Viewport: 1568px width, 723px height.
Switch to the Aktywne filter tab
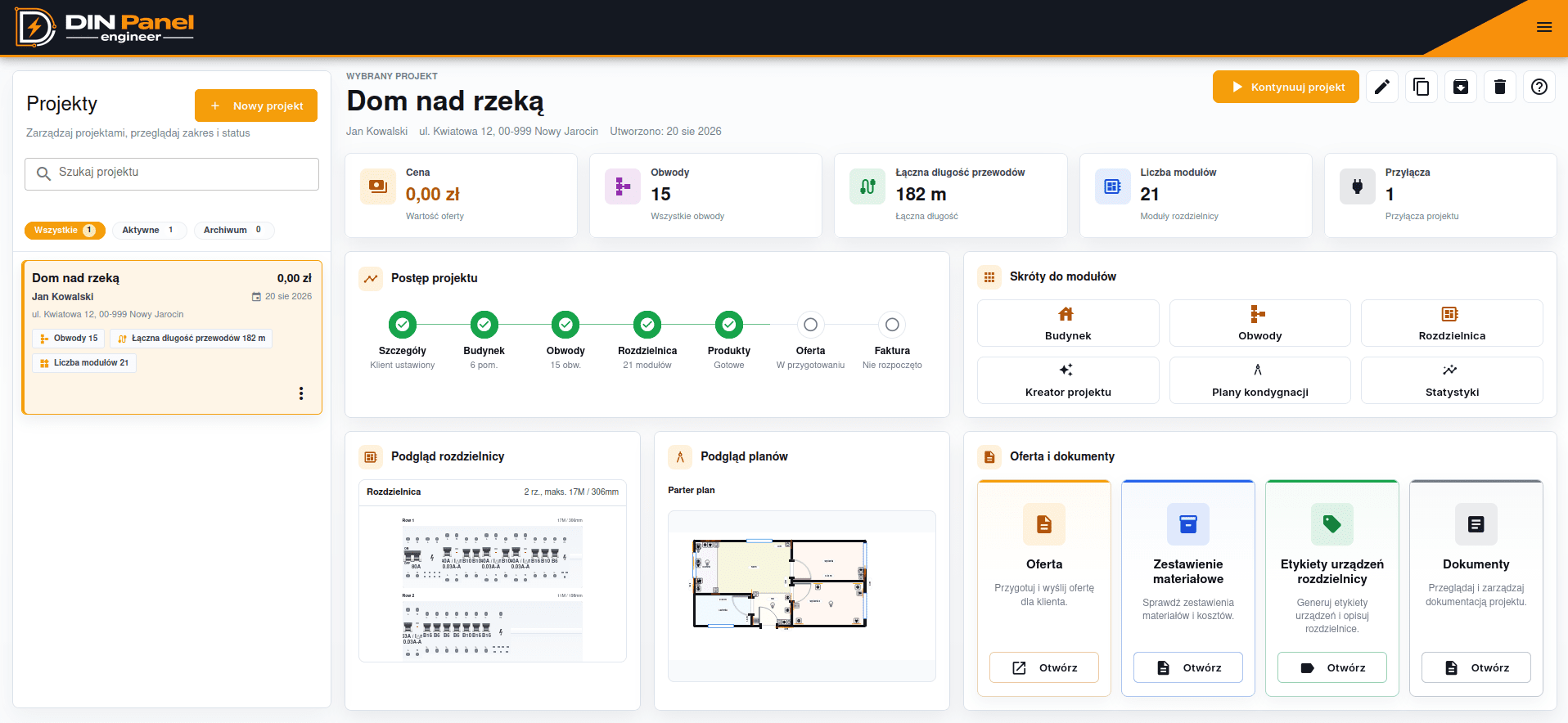149,231
